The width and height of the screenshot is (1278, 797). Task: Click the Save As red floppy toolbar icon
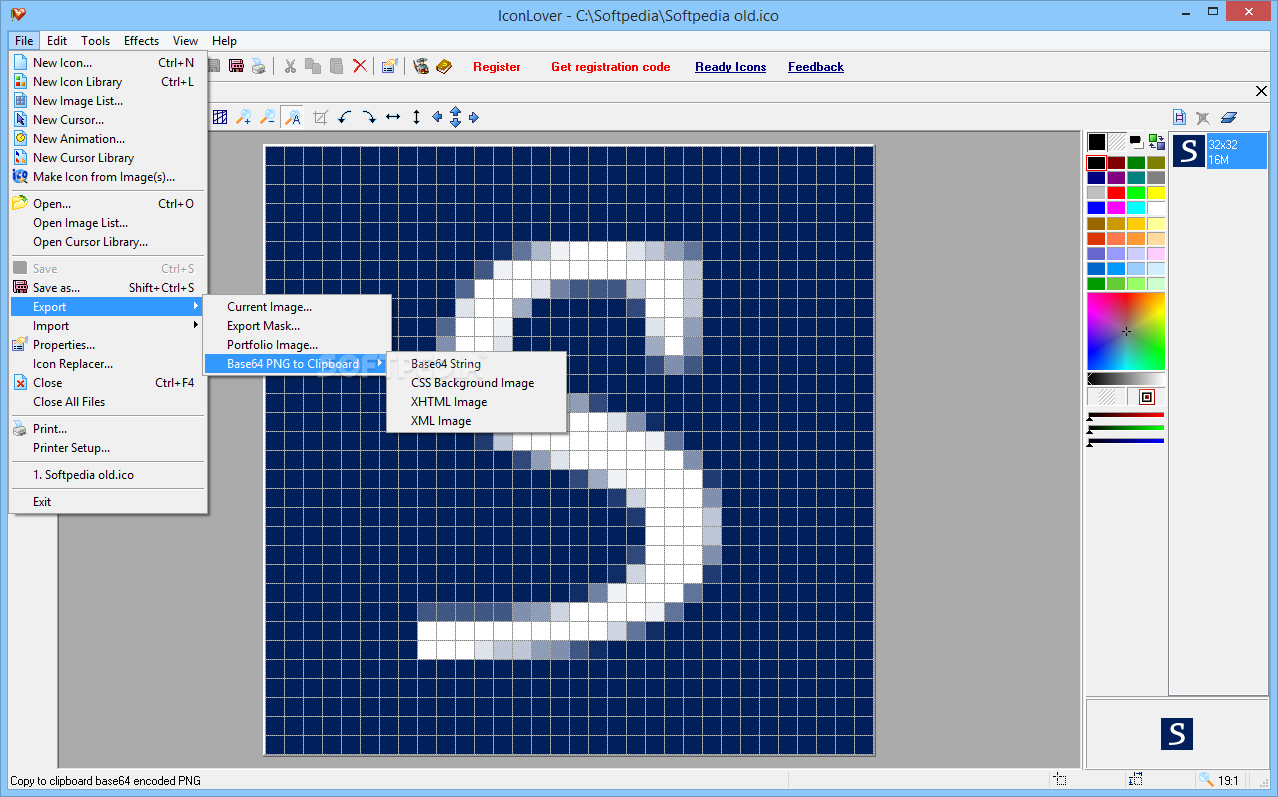(x=236, y=66)
